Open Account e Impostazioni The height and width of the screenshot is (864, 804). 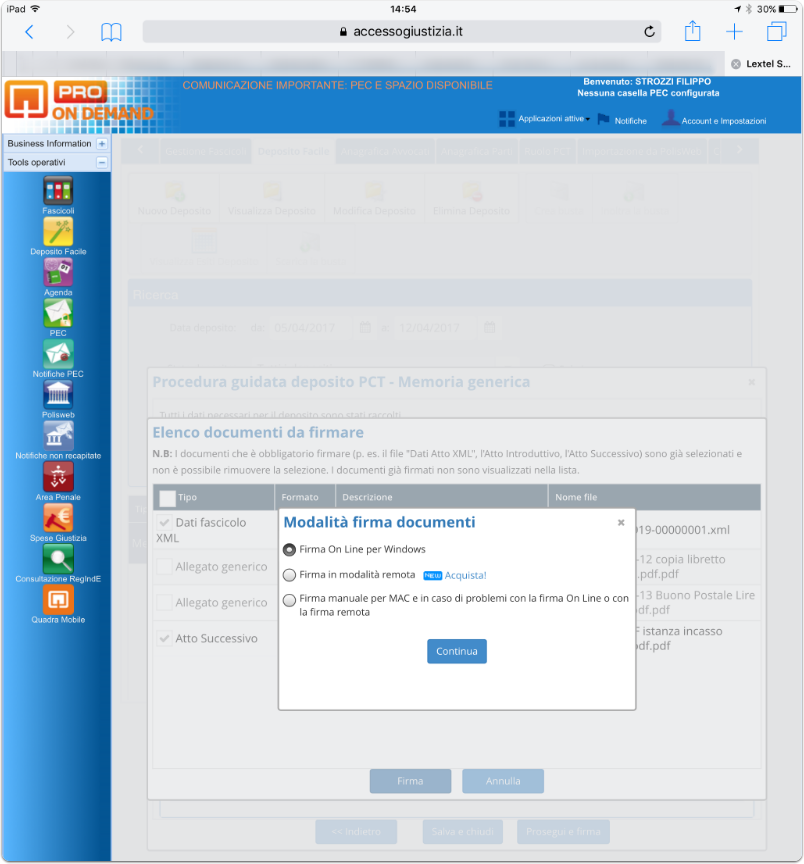point(714,119)
